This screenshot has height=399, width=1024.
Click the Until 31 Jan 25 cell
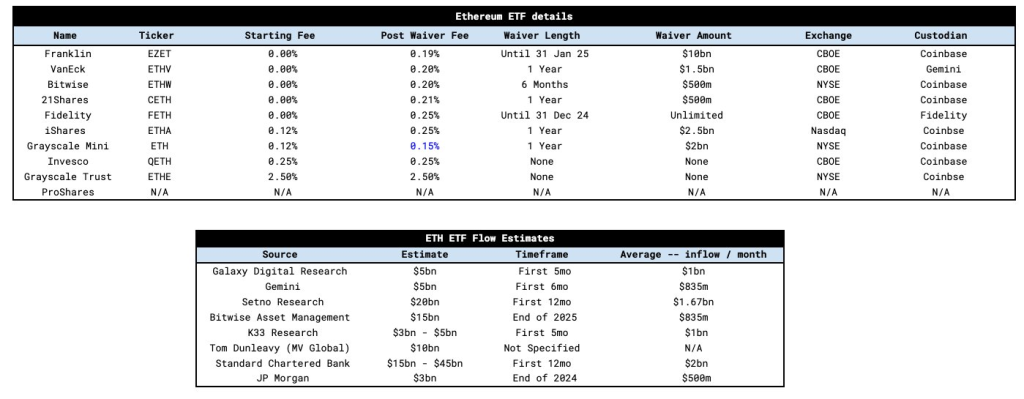click(545, 54)
